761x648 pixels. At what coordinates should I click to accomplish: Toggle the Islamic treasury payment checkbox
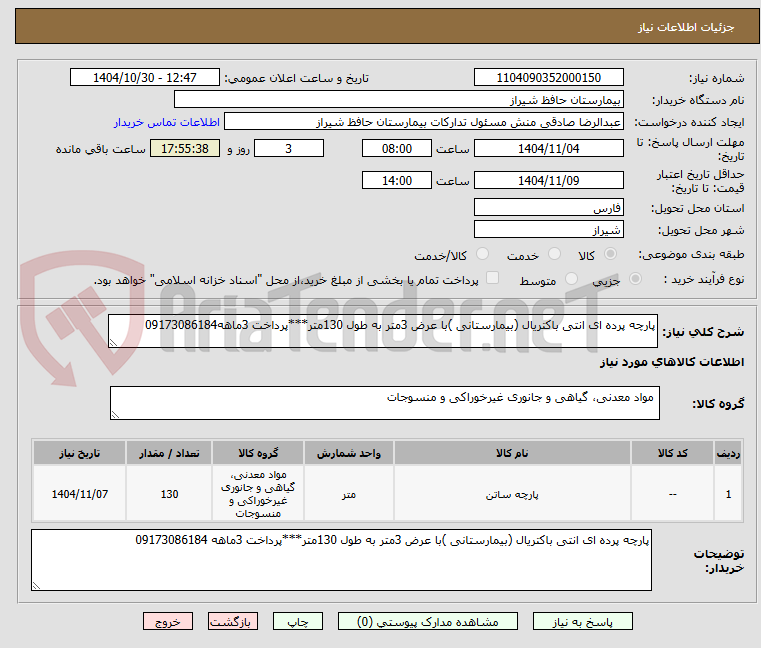492,278
